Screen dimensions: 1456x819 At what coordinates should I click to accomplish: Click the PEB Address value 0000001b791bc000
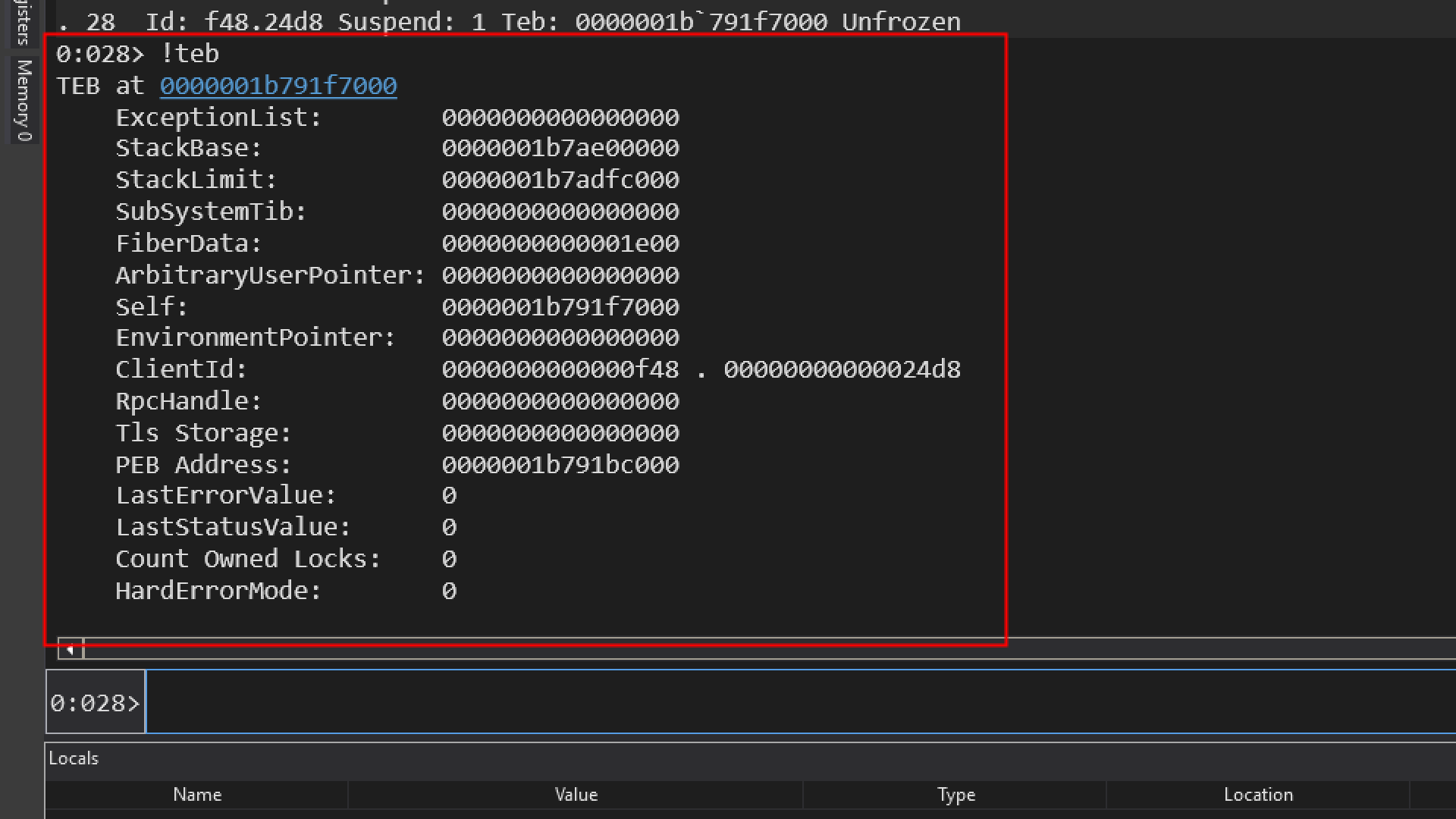pos(560,465)
